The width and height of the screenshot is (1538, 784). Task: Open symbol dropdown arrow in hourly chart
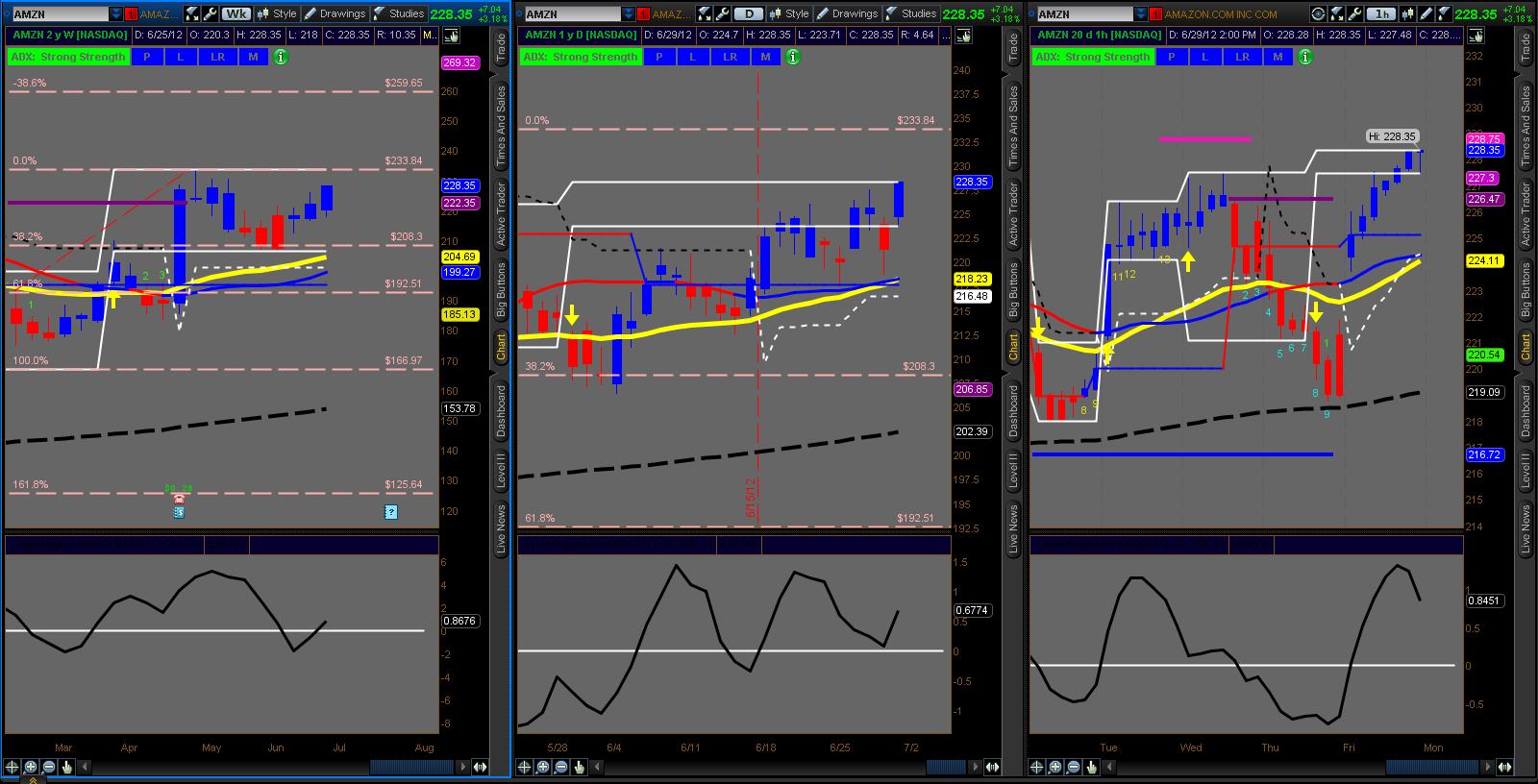coord(1141,14)
